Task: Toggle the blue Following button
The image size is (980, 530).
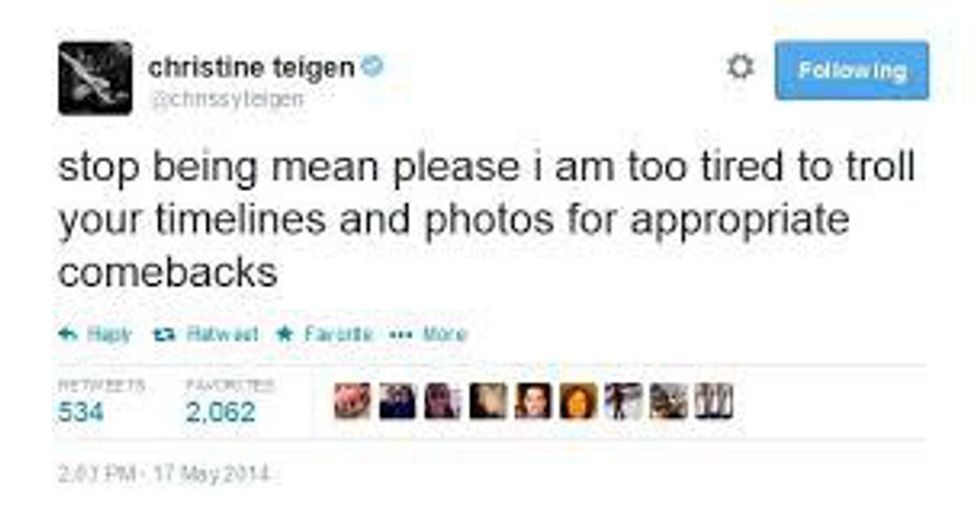Action: click(851, 70)
